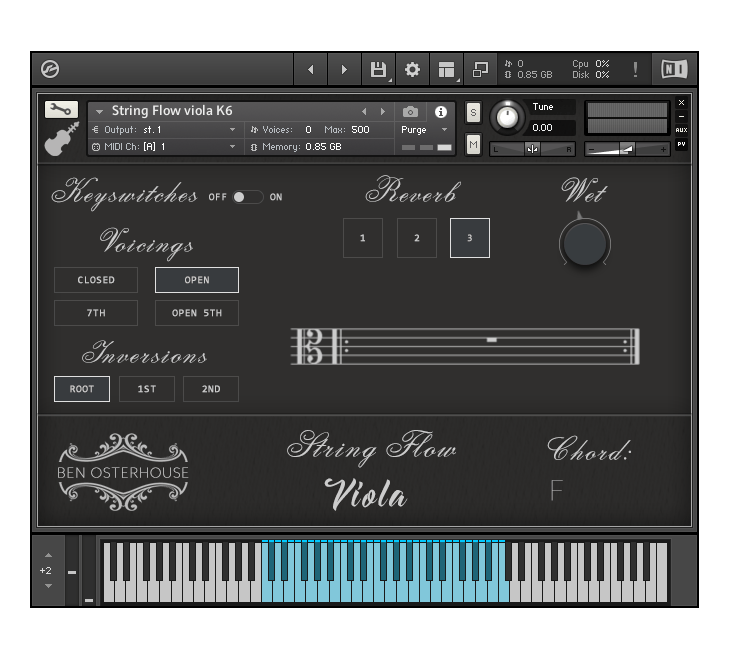Click the minimize rack view icon
The image size is (730, 655).
480,70
